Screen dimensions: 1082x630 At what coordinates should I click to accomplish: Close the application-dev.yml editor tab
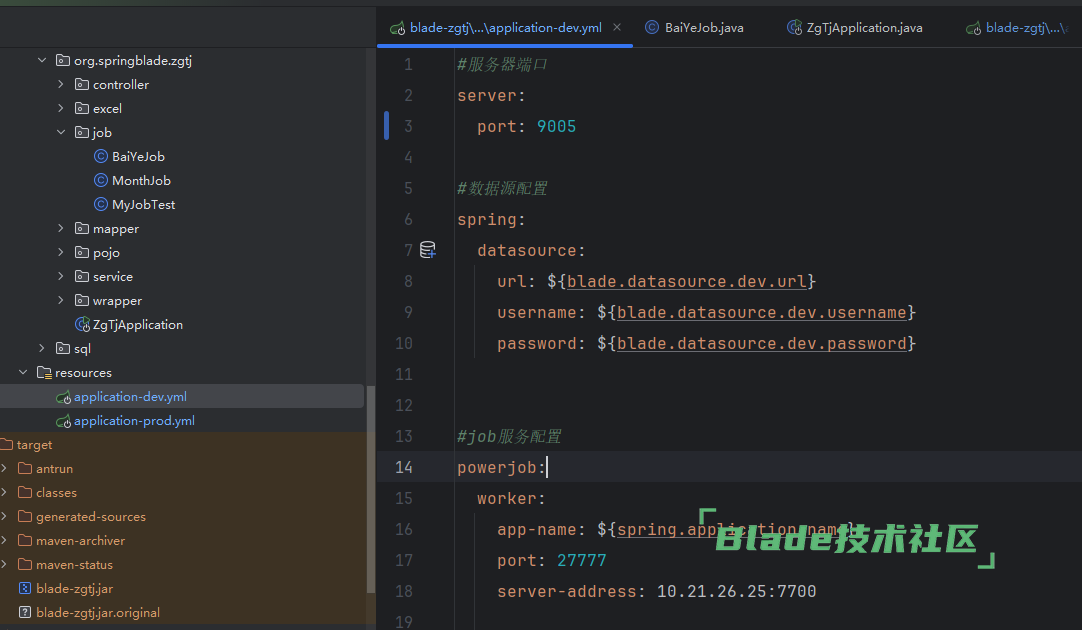pos(617,28)
